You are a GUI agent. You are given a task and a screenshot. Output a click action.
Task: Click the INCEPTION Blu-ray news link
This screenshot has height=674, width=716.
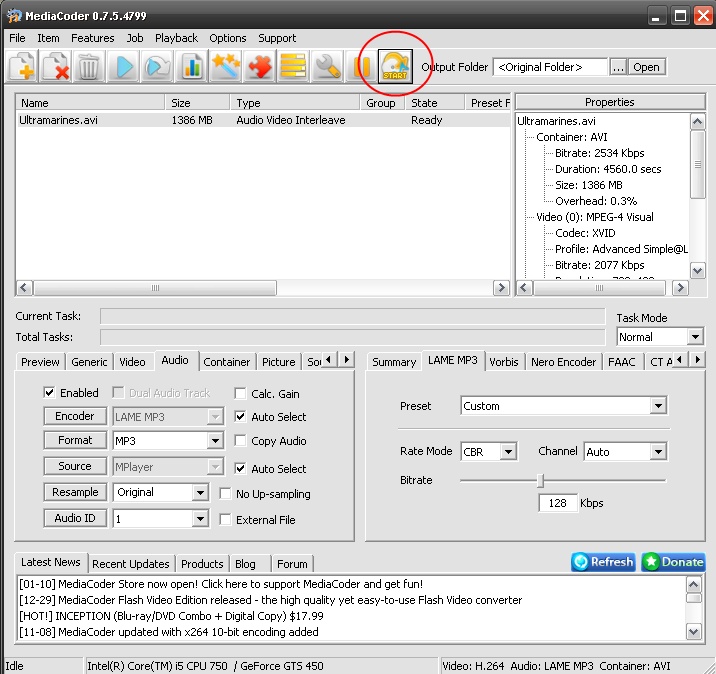tap(171, 616)
